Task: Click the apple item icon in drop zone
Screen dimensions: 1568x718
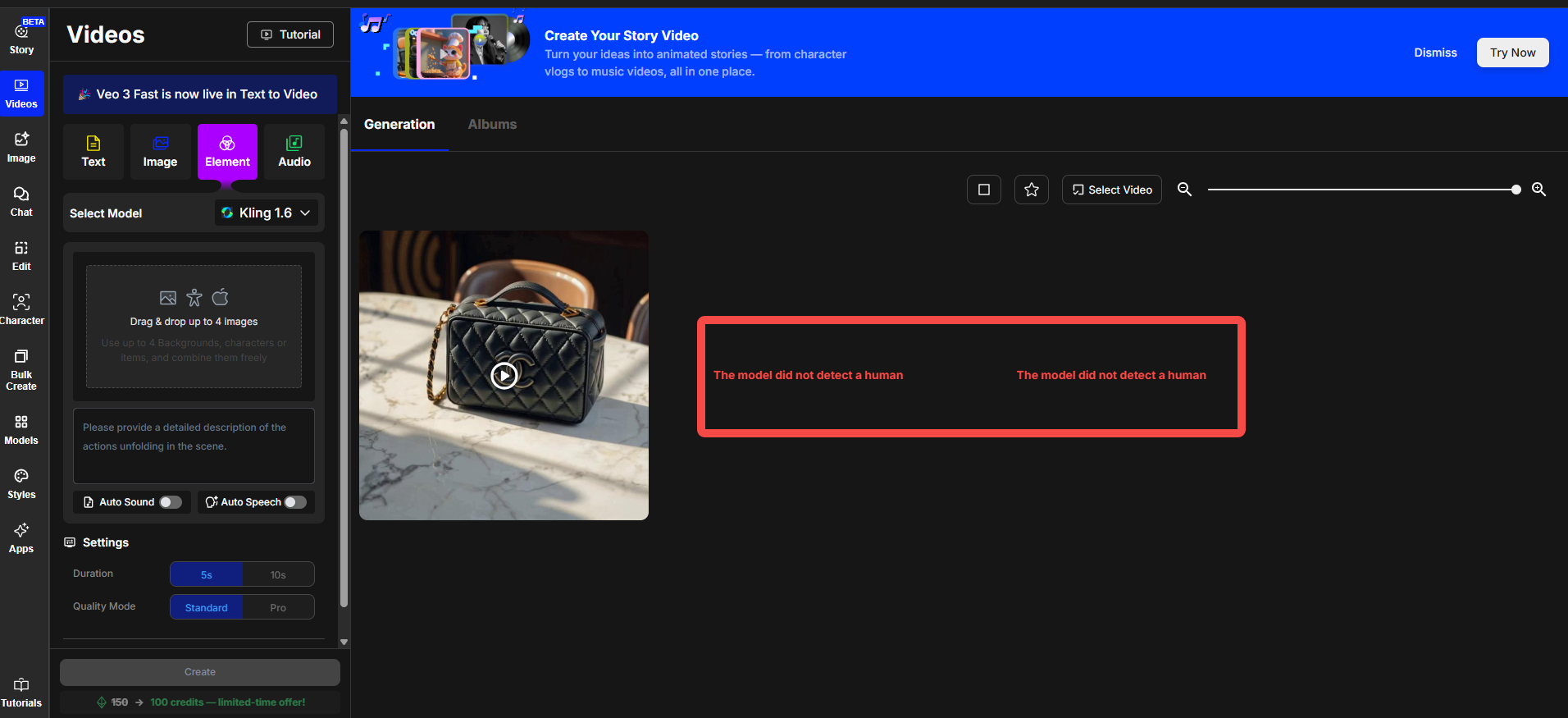Action: 221,297
